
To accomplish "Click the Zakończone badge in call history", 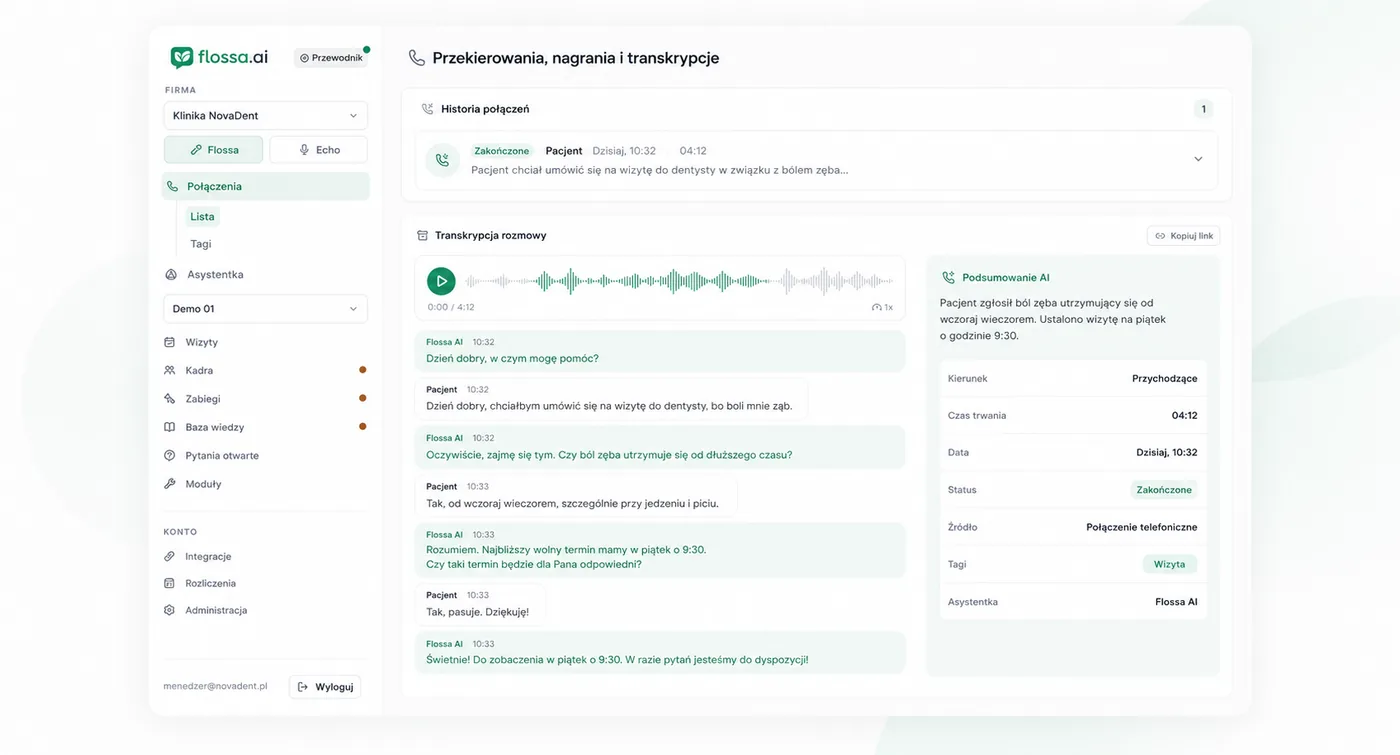I will 502,151.
